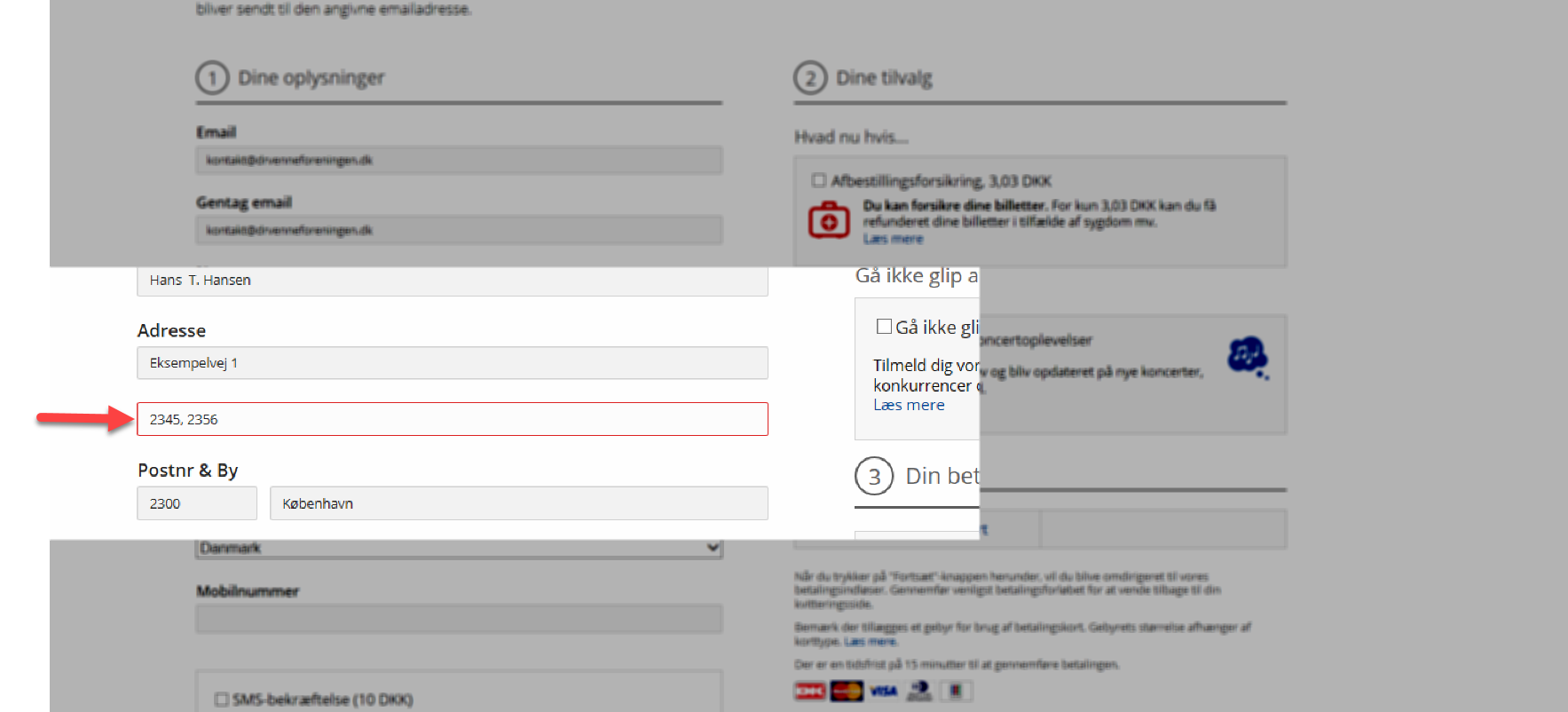
Task: Open the Danmark country dropdown
Action: pos(459,548)
